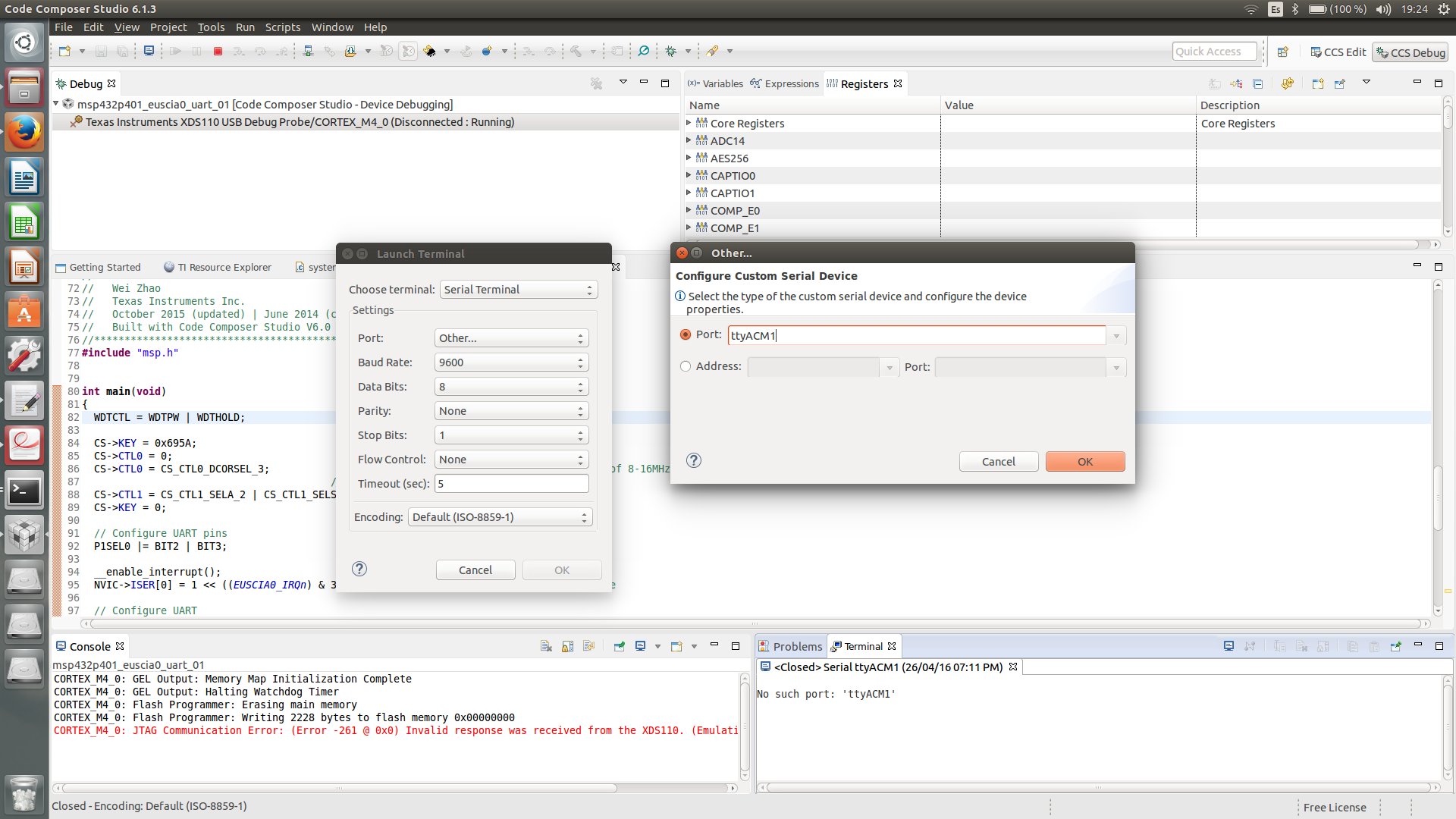The width and height of the screenshot is (1456, 819).
Task: Click Clear Console icon in Console view
Action: [546, 646]
